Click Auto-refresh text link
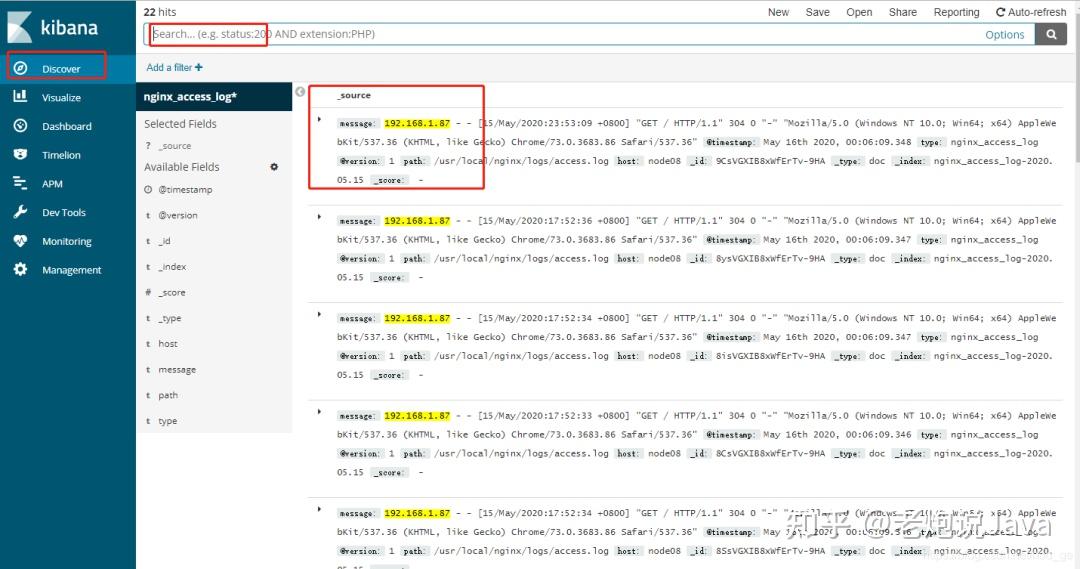 1037,12
